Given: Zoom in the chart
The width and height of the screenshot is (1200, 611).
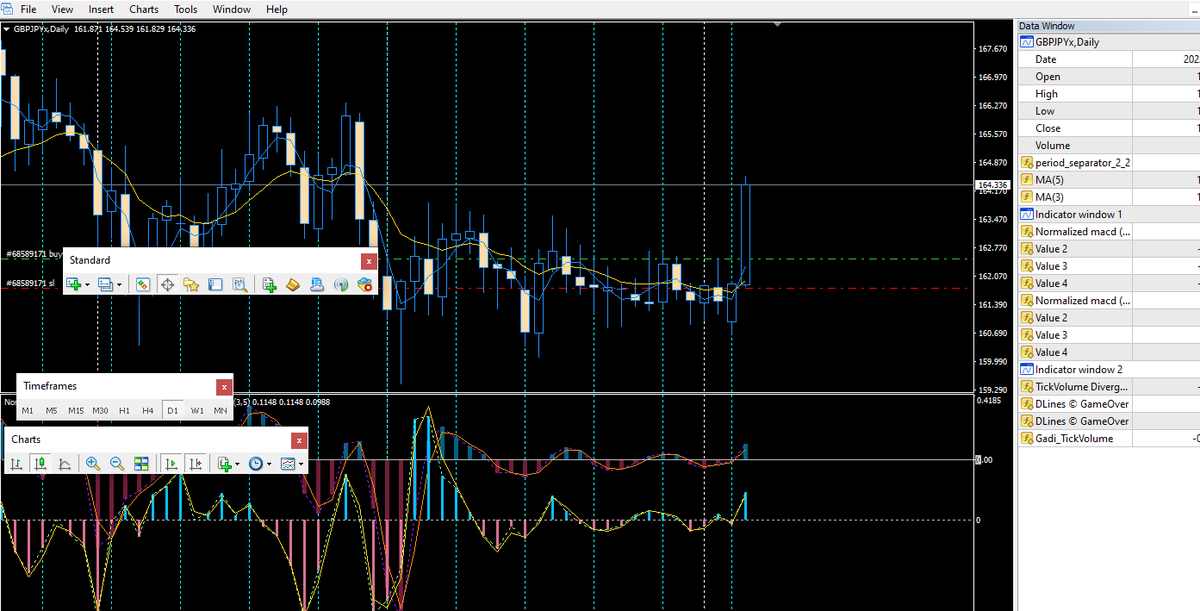Looking at the screenshot, I should pyautogui.click(x=93, y=464).
